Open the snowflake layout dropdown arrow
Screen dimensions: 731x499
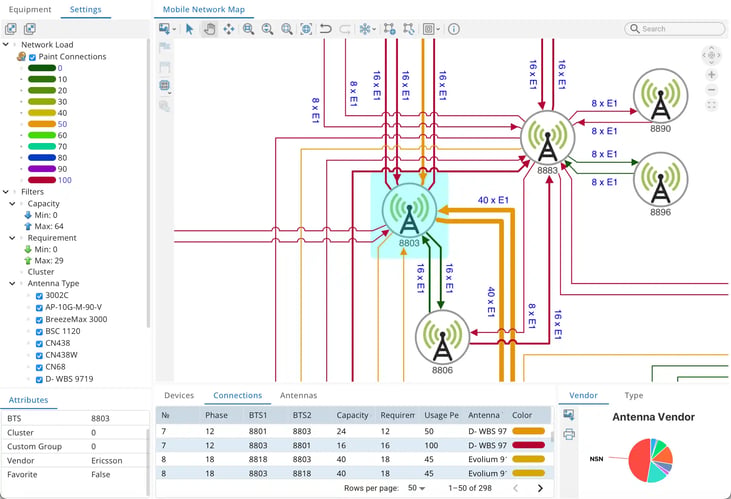[x=374, y=29]
